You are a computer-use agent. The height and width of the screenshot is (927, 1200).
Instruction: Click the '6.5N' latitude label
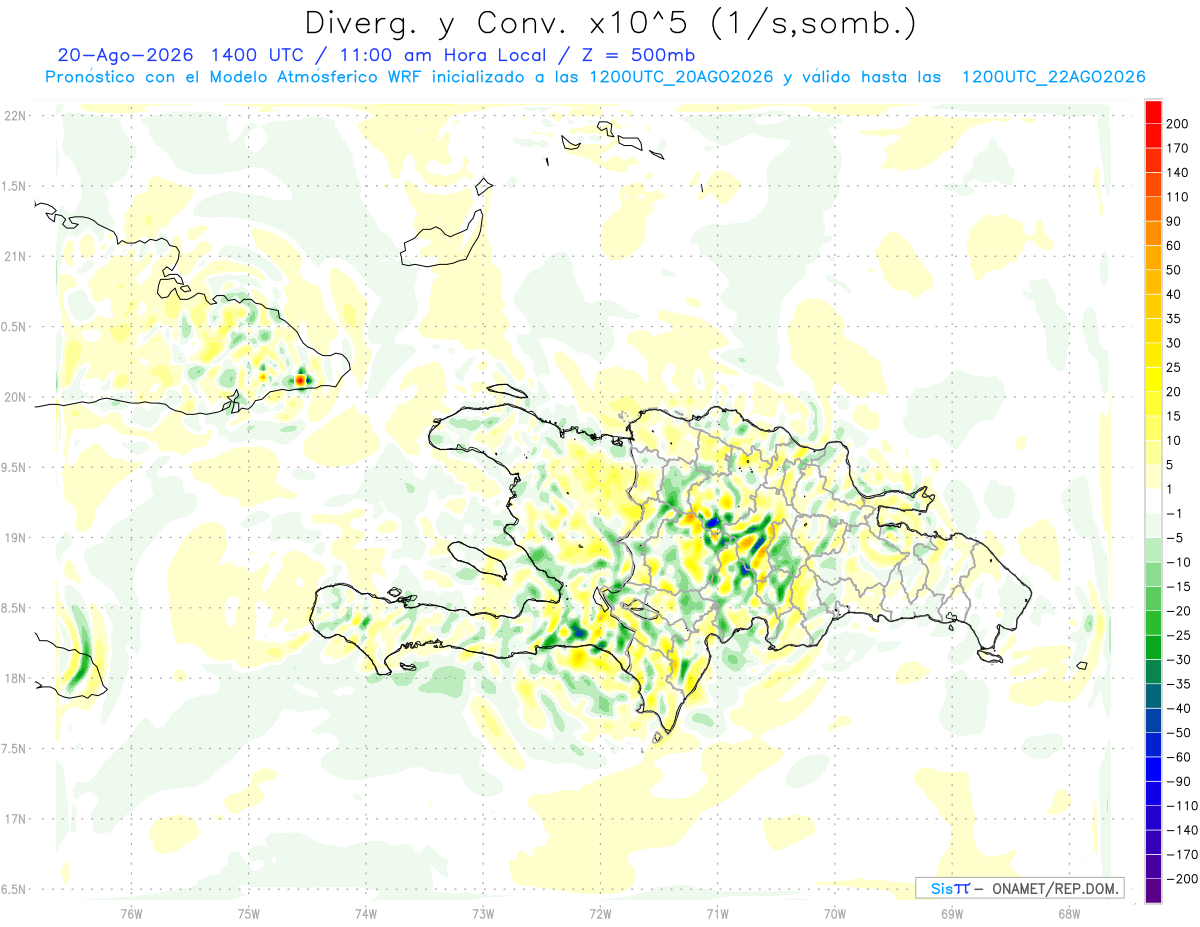click(x=14, y=890)
